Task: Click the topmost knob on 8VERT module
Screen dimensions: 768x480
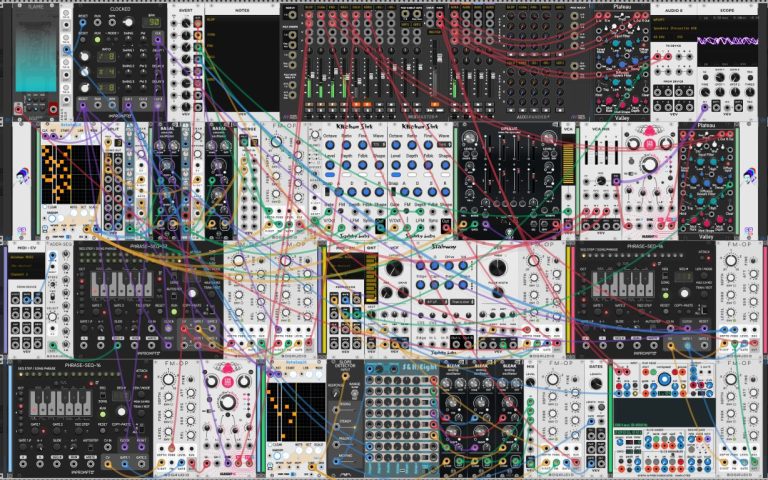Action: coord(186,23)
